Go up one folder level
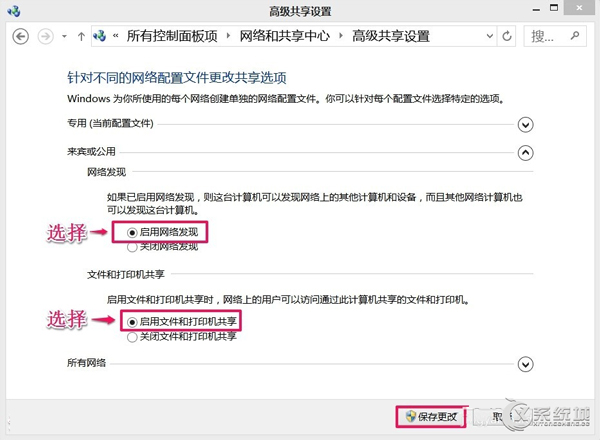600x440 pixels. pos(81,37)
